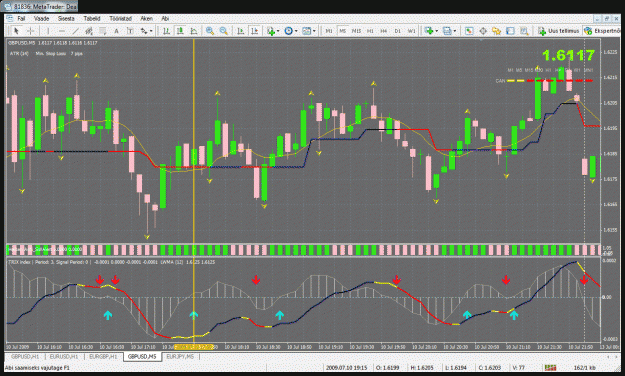Expand the profiles dropdown arrow
This screenshot has height=376, width=625.
coord(455,31)
